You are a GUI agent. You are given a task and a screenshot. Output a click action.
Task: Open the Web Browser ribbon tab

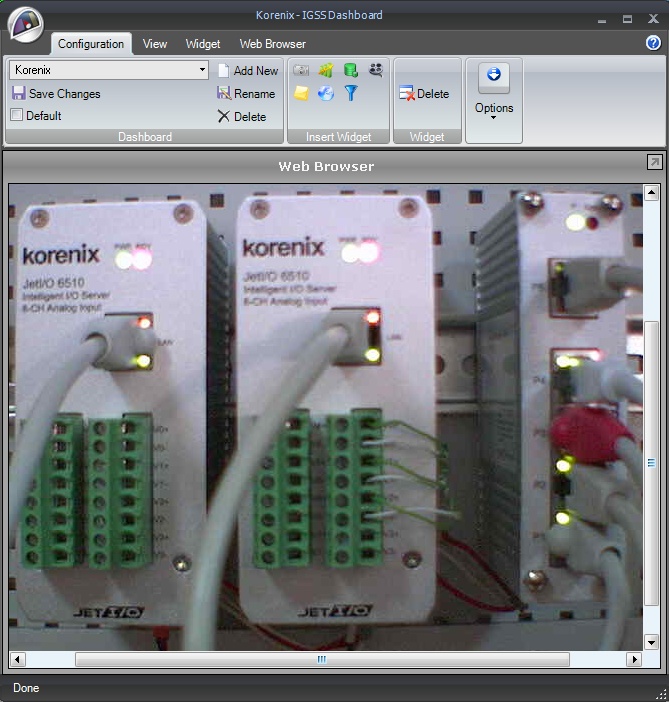pos(273,44)
